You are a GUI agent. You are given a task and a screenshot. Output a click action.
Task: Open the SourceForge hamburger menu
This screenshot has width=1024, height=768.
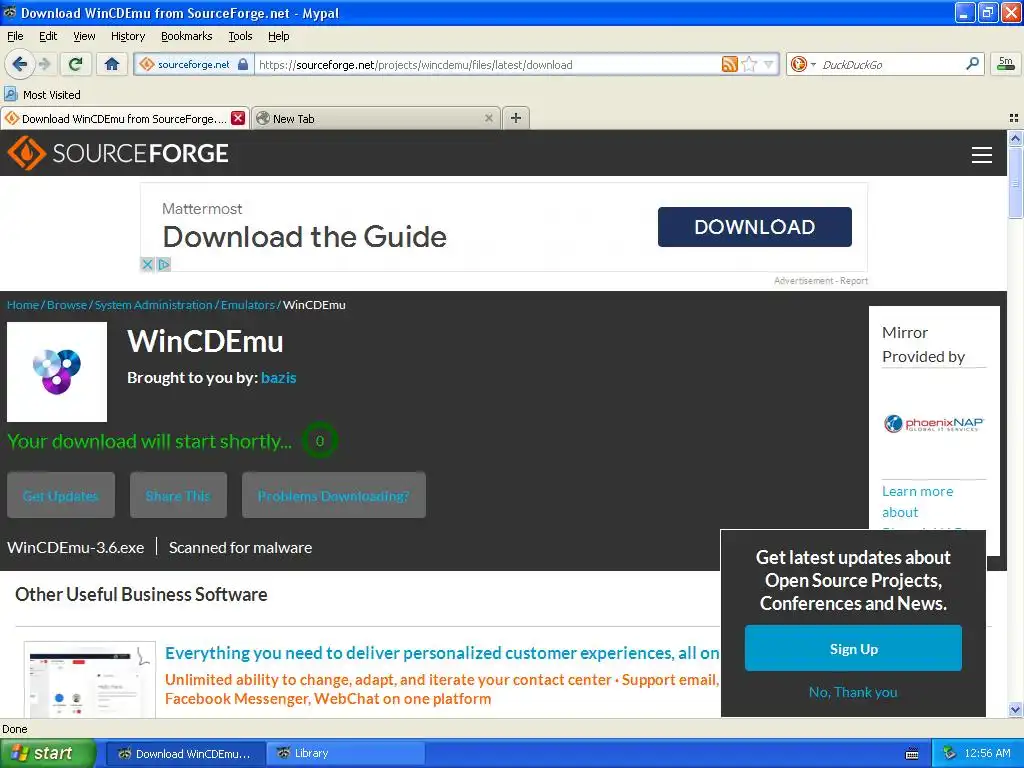982,154
